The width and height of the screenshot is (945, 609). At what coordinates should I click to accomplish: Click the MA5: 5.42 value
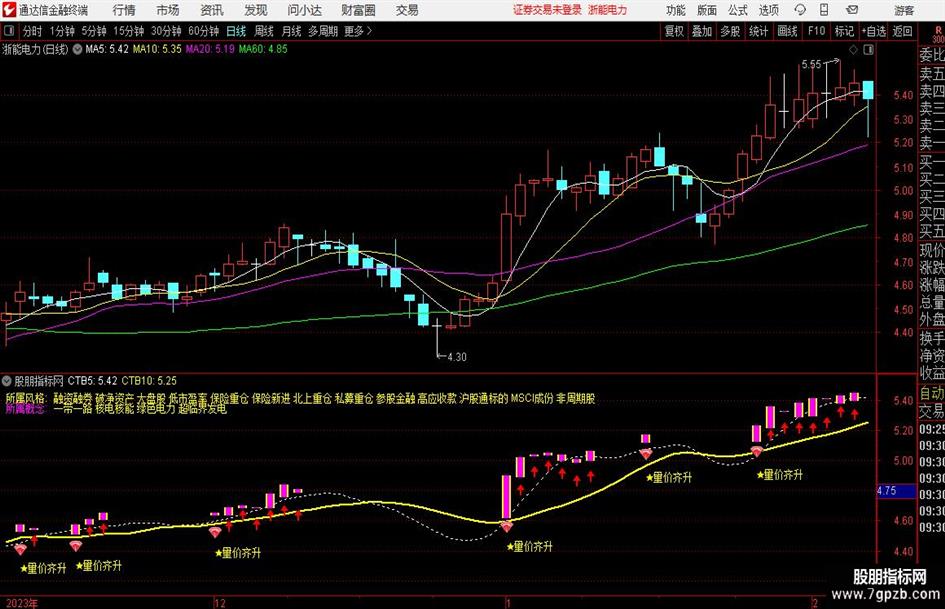point(107,49)
